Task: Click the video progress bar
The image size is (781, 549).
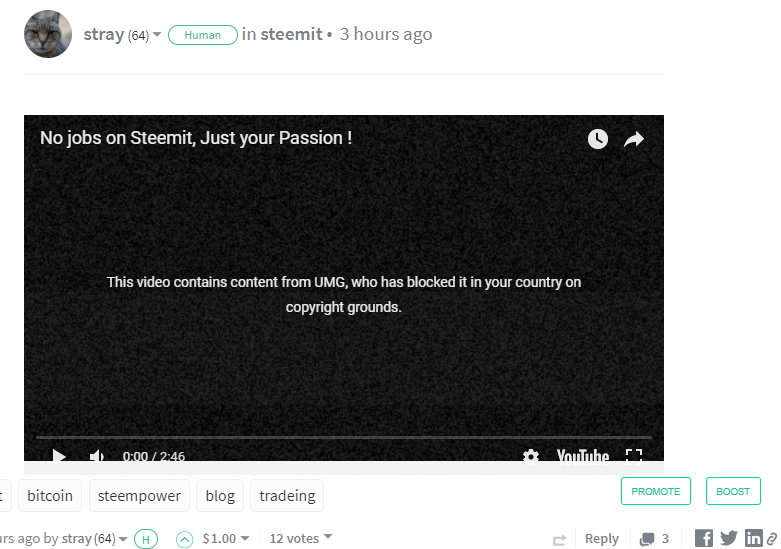Action: [344, 437]
